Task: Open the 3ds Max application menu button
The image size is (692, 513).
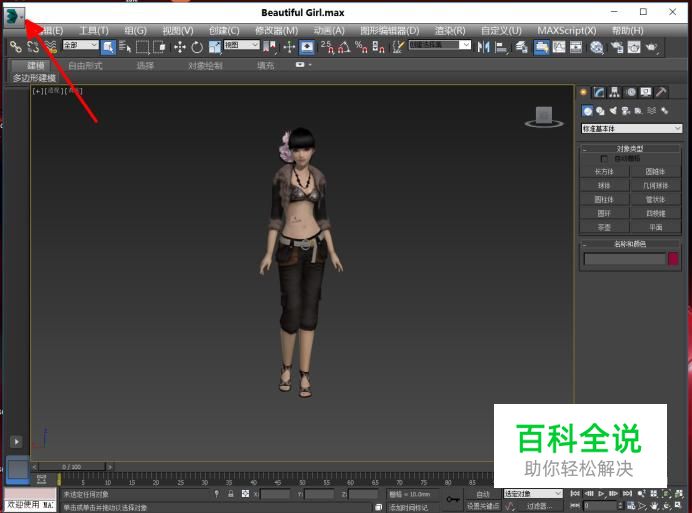Action: [x=13, y=16]
